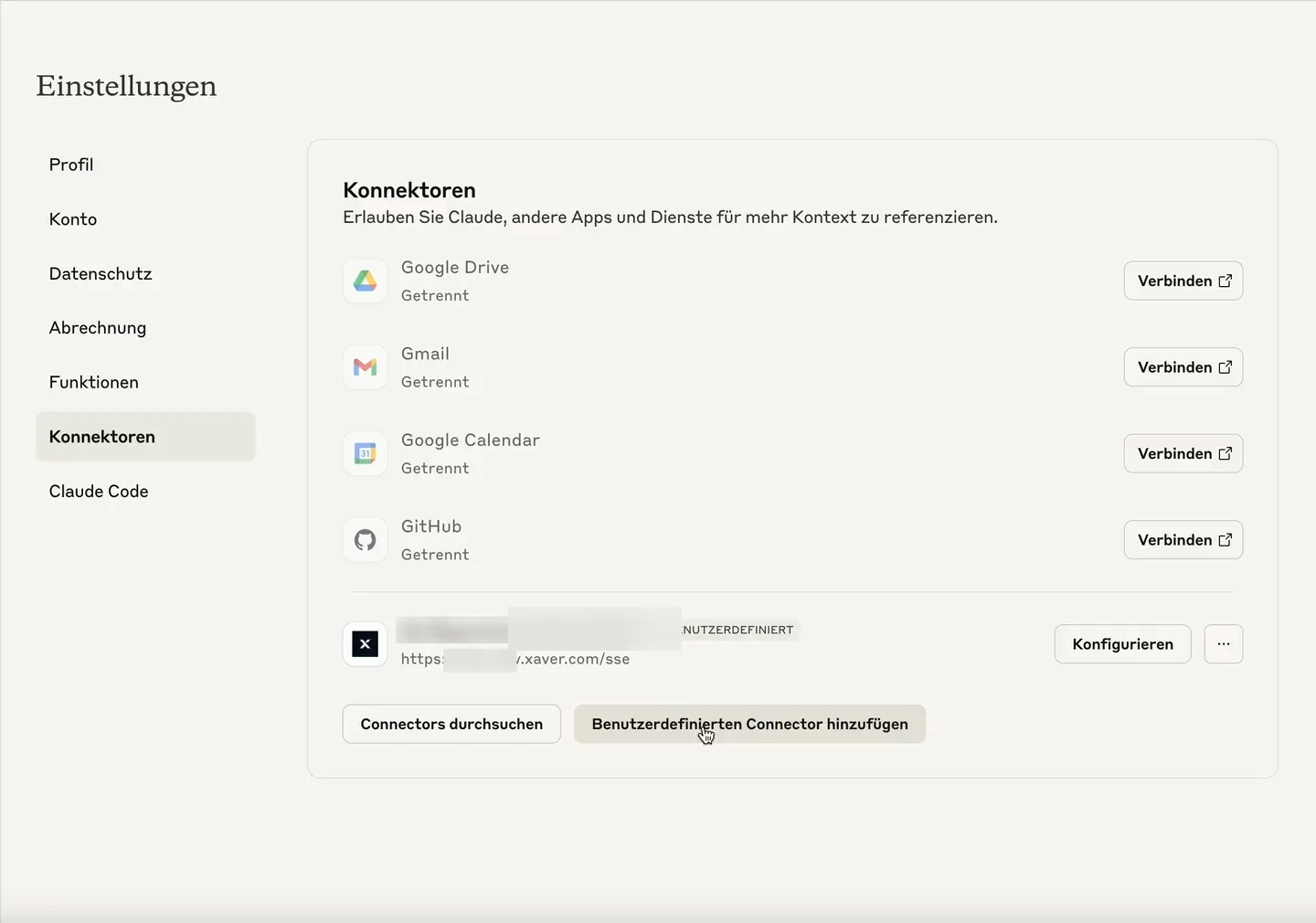Select Konnektoren in the sidebar
This screenshot has width=1316, height=923.
click(x=145, y=437)
